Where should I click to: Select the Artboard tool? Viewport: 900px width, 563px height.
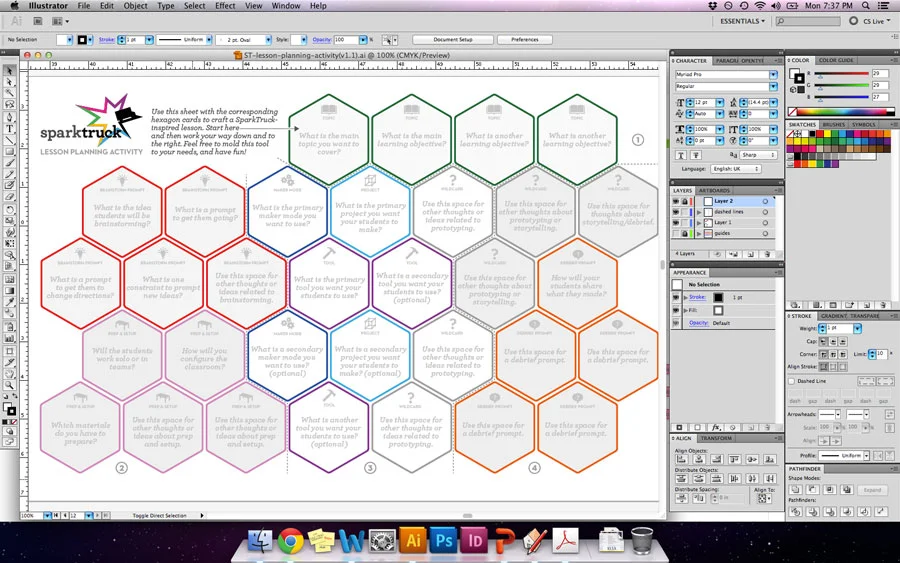pyautogui.click(x=9, y=350)
